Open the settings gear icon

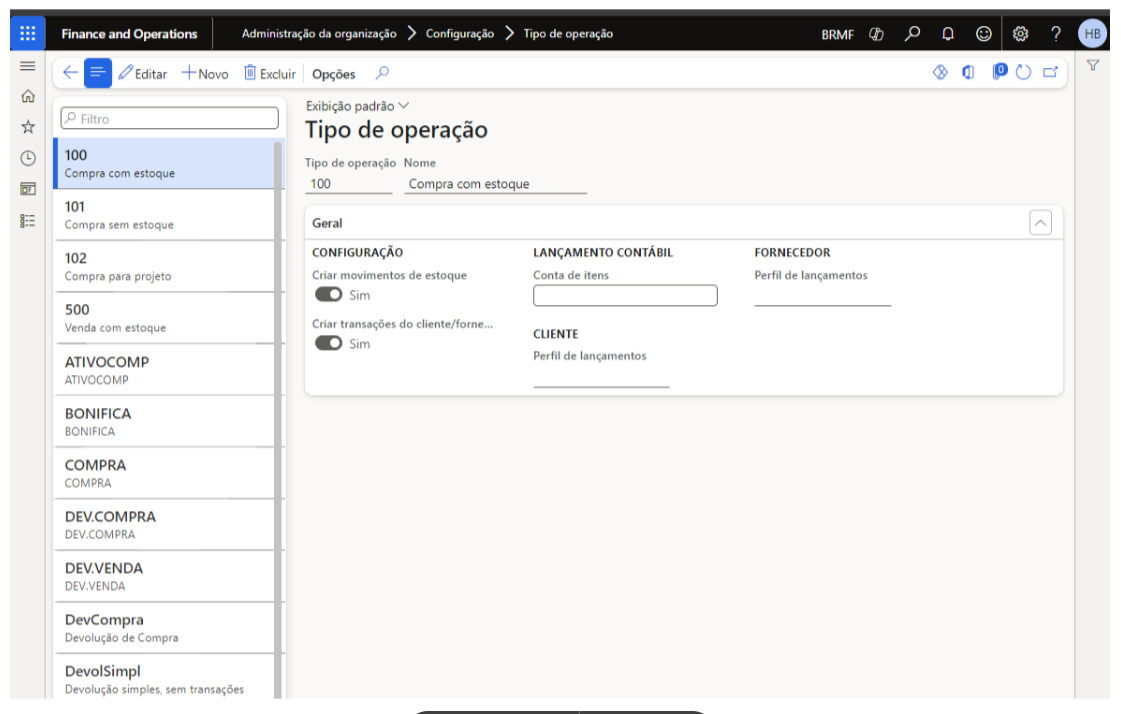coord(1020,34)
